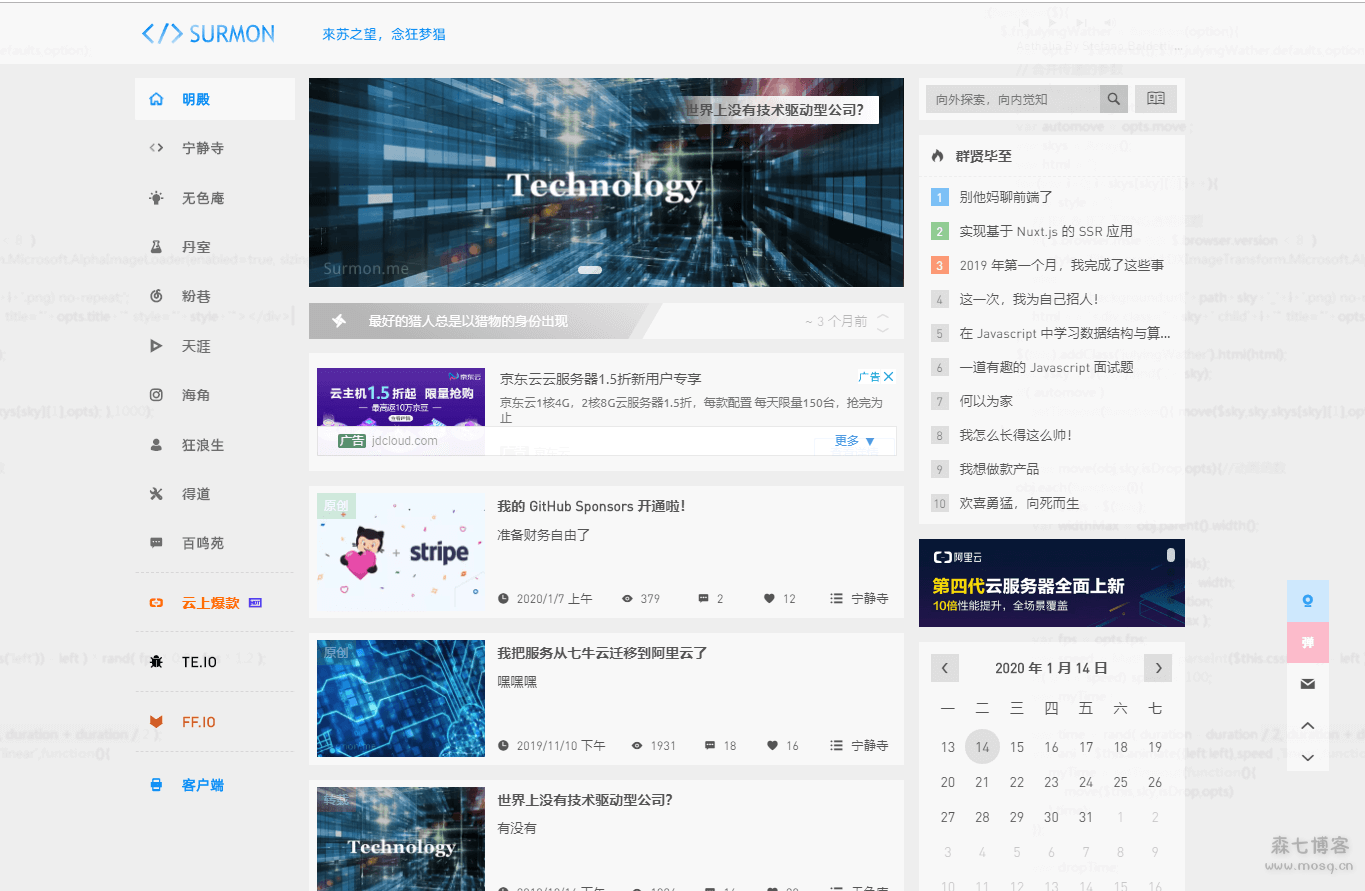Screen dimensions: 1365x891
Task: Click the search input field 向外探索，向内觉知
Action: tap(1010, 98)
